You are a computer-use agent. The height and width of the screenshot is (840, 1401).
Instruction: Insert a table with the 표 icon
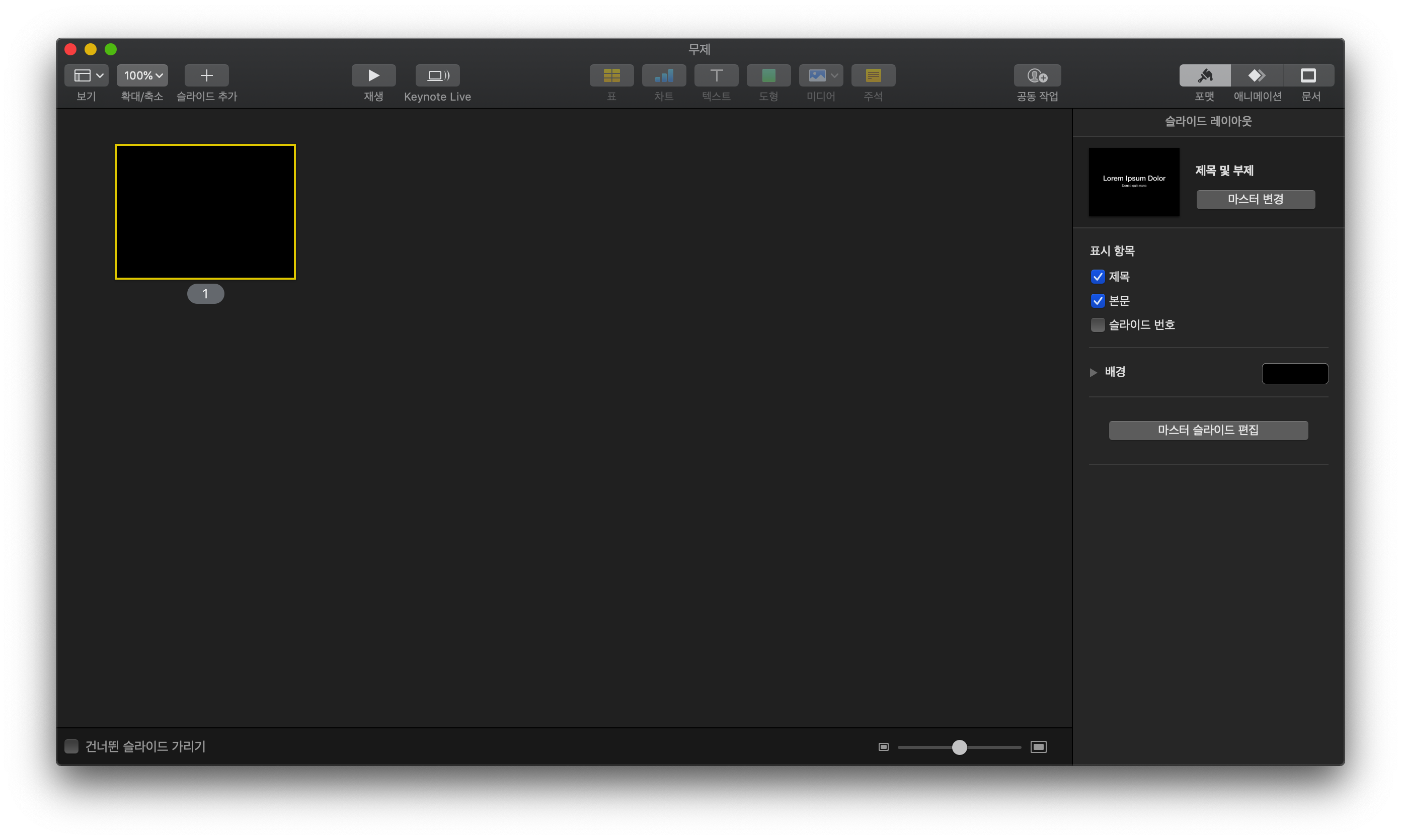click(611, 75)
